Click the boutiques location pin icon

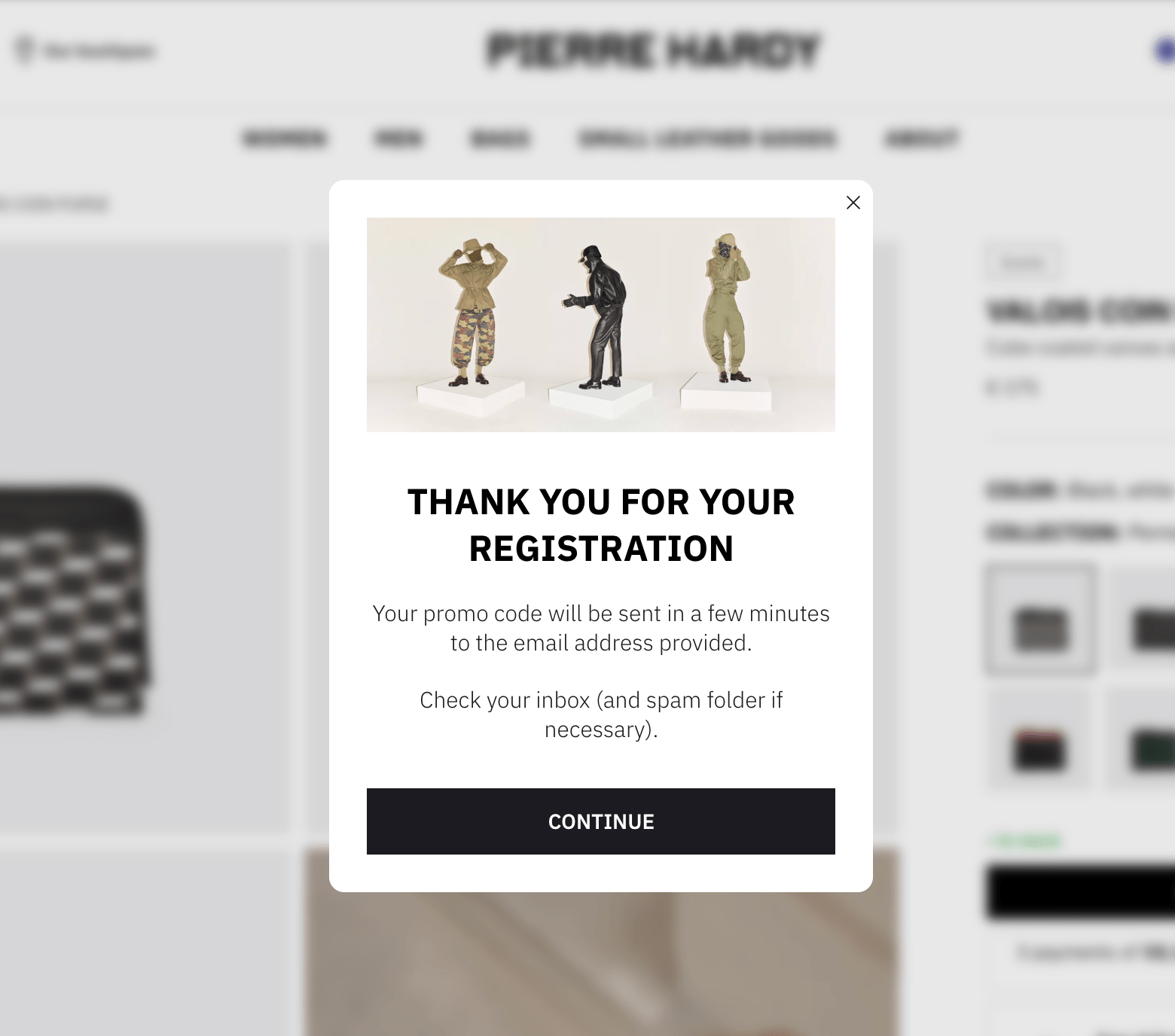25,51
